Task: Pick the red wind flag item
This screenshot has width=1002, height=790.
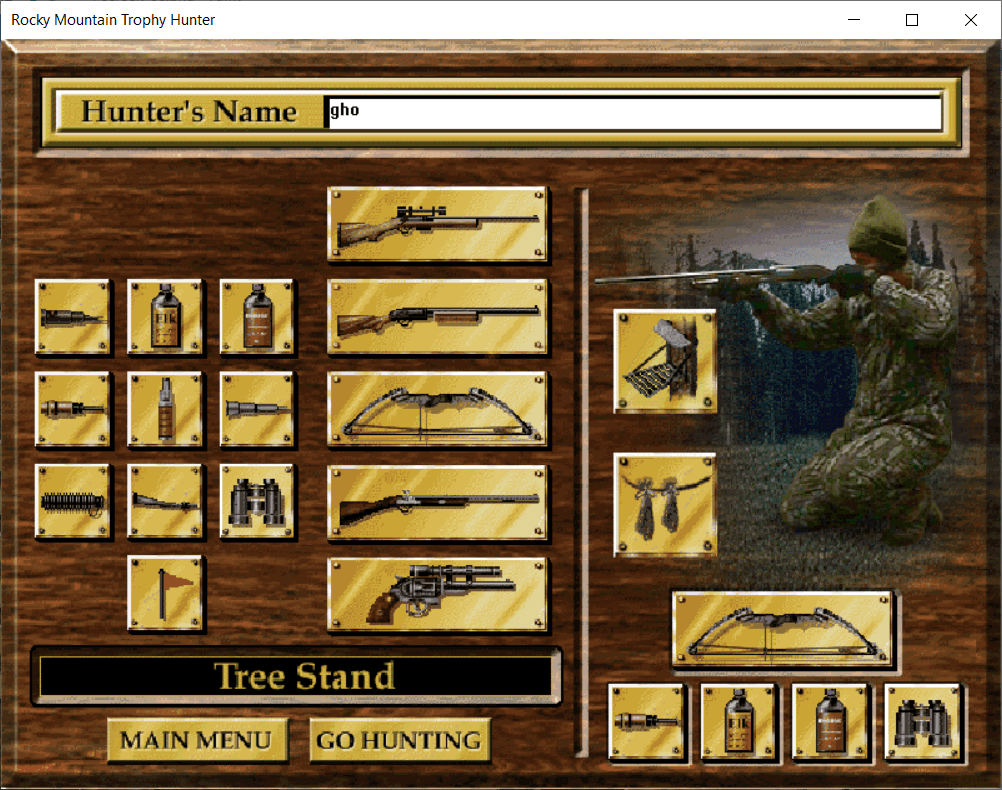Action: pos(166,594)
